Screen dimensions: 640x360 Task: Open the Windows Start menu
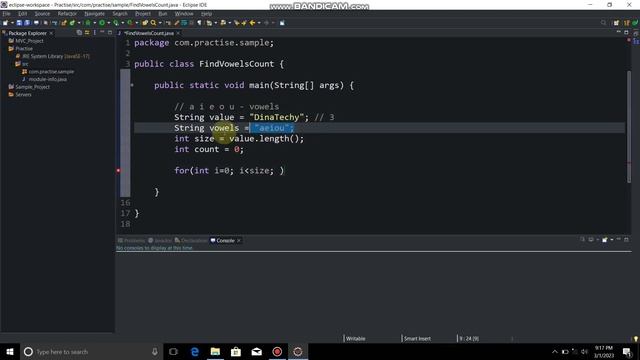tap(10, 352)
